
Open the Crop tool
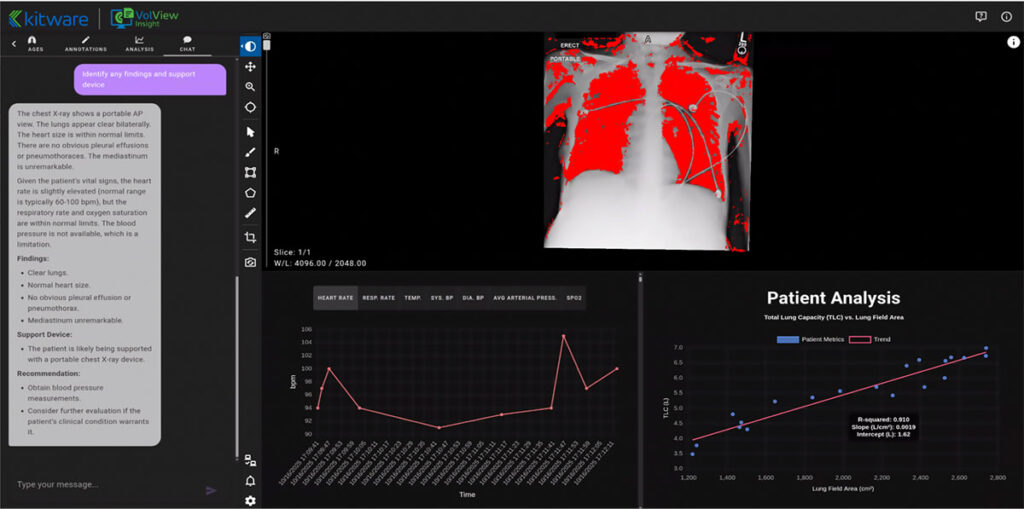[x=250, y=238]
